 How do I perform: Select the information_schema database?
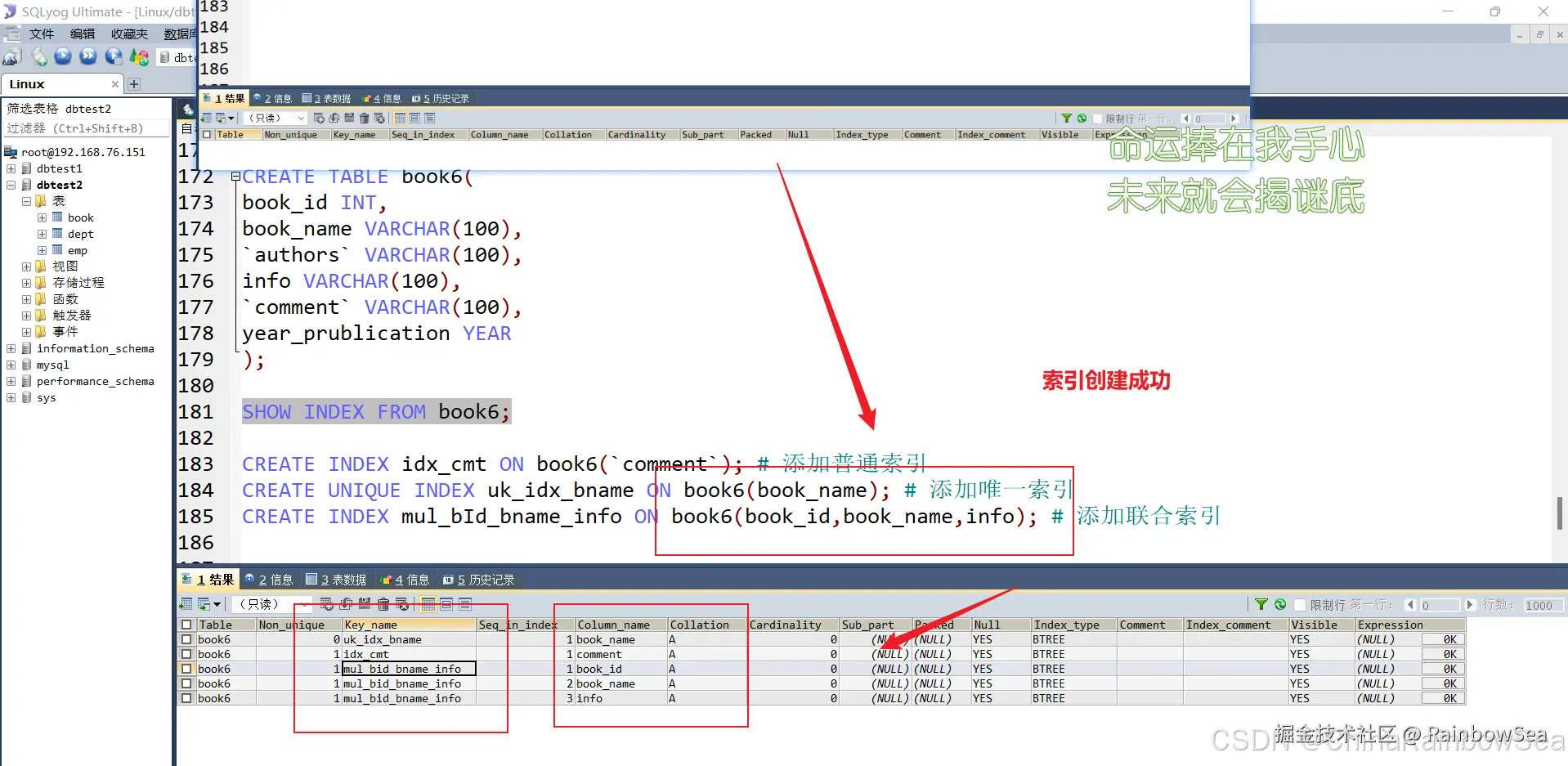coord(95,348)
